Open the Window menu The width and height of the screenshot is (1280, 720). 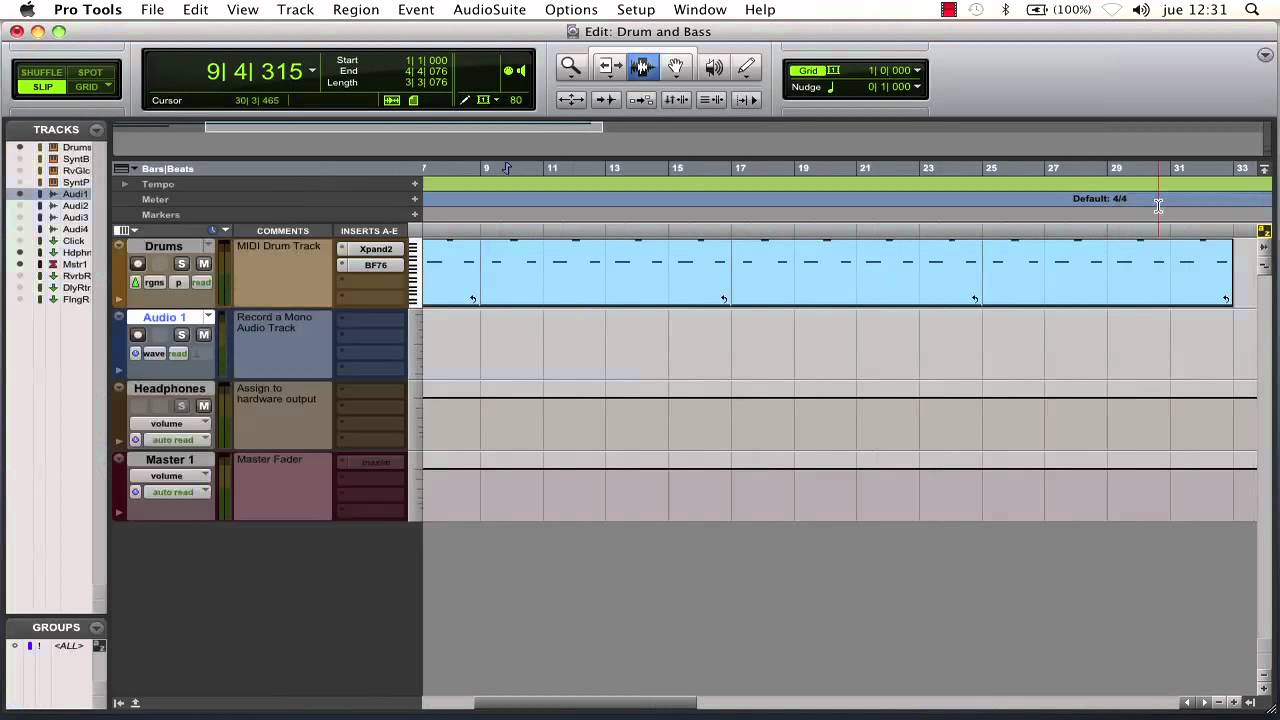tap(700, 10)
